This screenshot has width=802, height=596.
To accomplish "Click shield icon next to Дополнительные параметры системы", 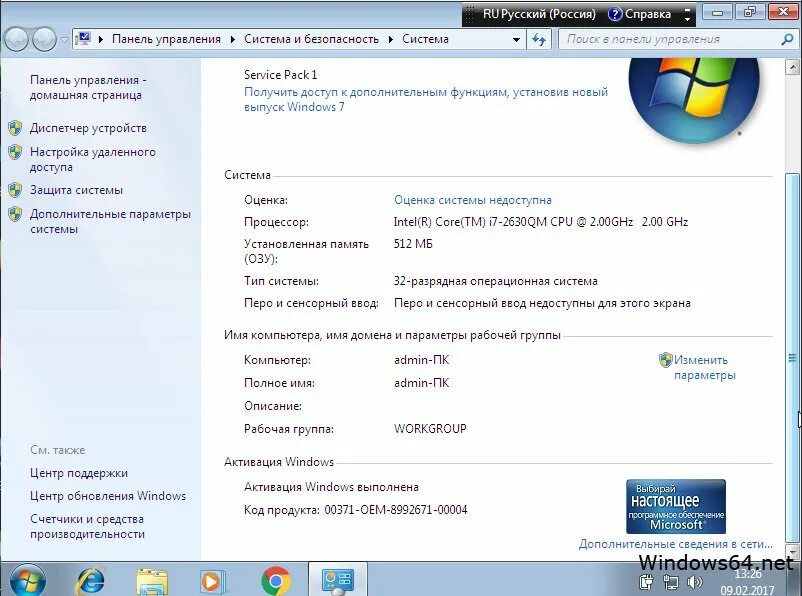I will (15, 214).
